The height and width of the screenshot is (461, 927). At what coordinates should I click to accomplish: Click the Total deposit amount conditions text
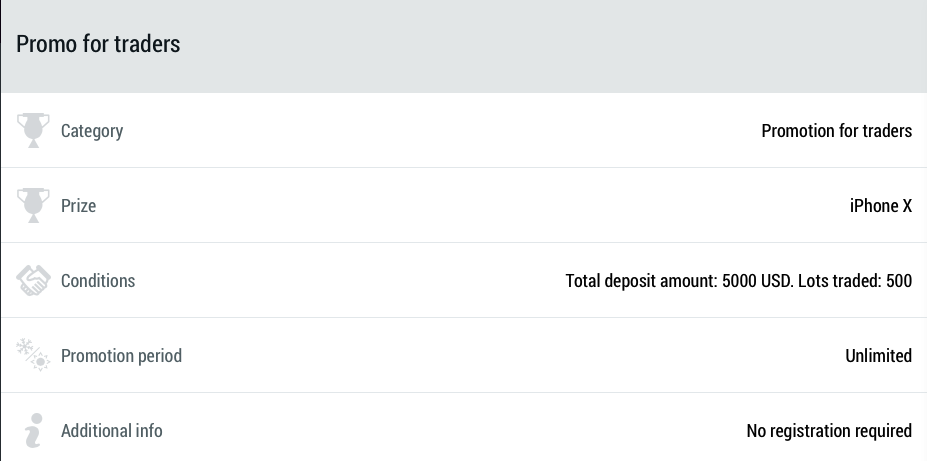point(678,281)
